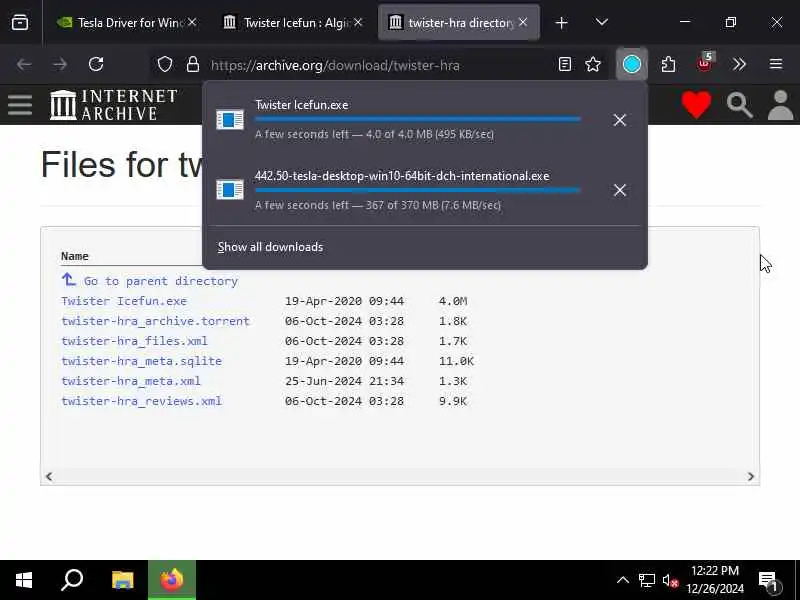Click the Name column header
Viewport: 800px width, 600px height.
[x=74, y=256]
